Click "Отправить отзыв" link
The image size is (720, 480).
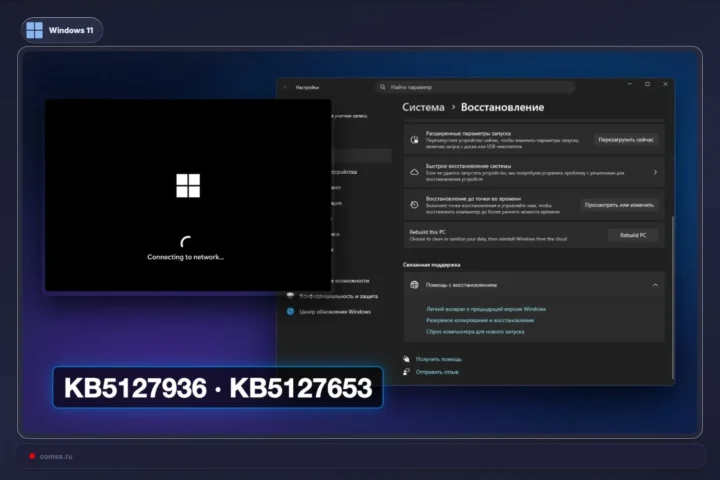pos(437,372)
